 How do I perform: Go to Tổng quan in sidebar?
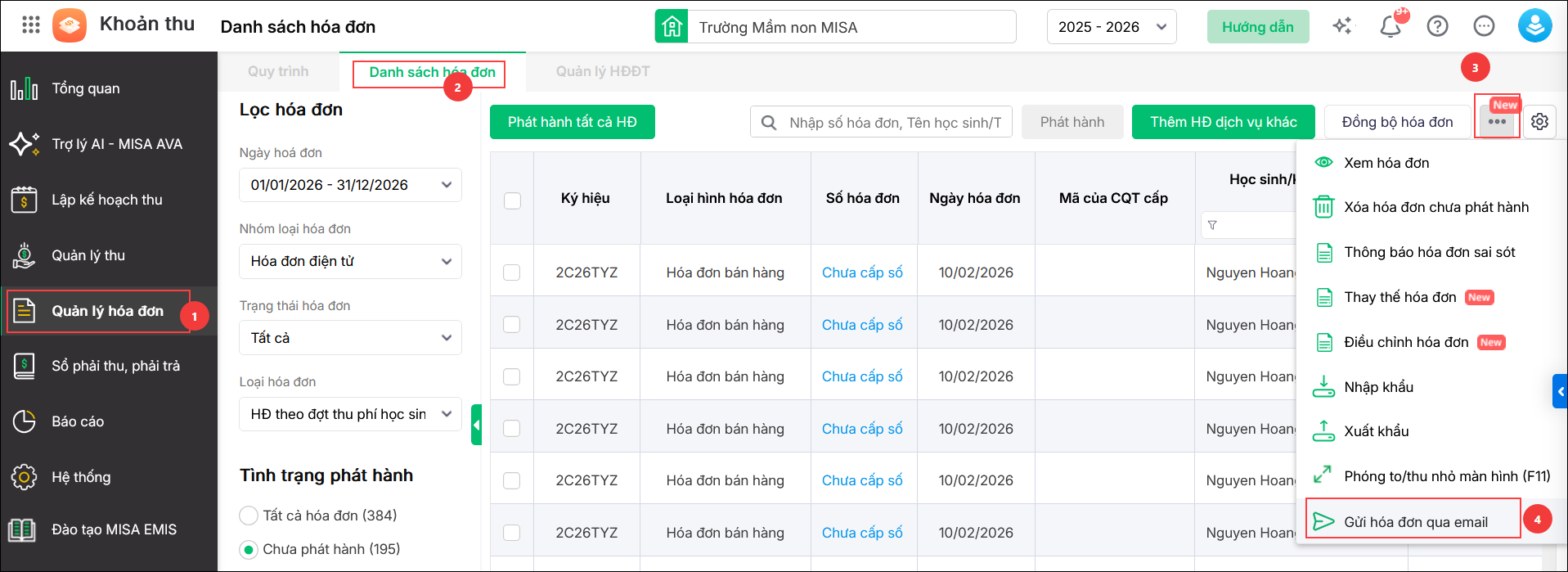click(x=109, y=88)
